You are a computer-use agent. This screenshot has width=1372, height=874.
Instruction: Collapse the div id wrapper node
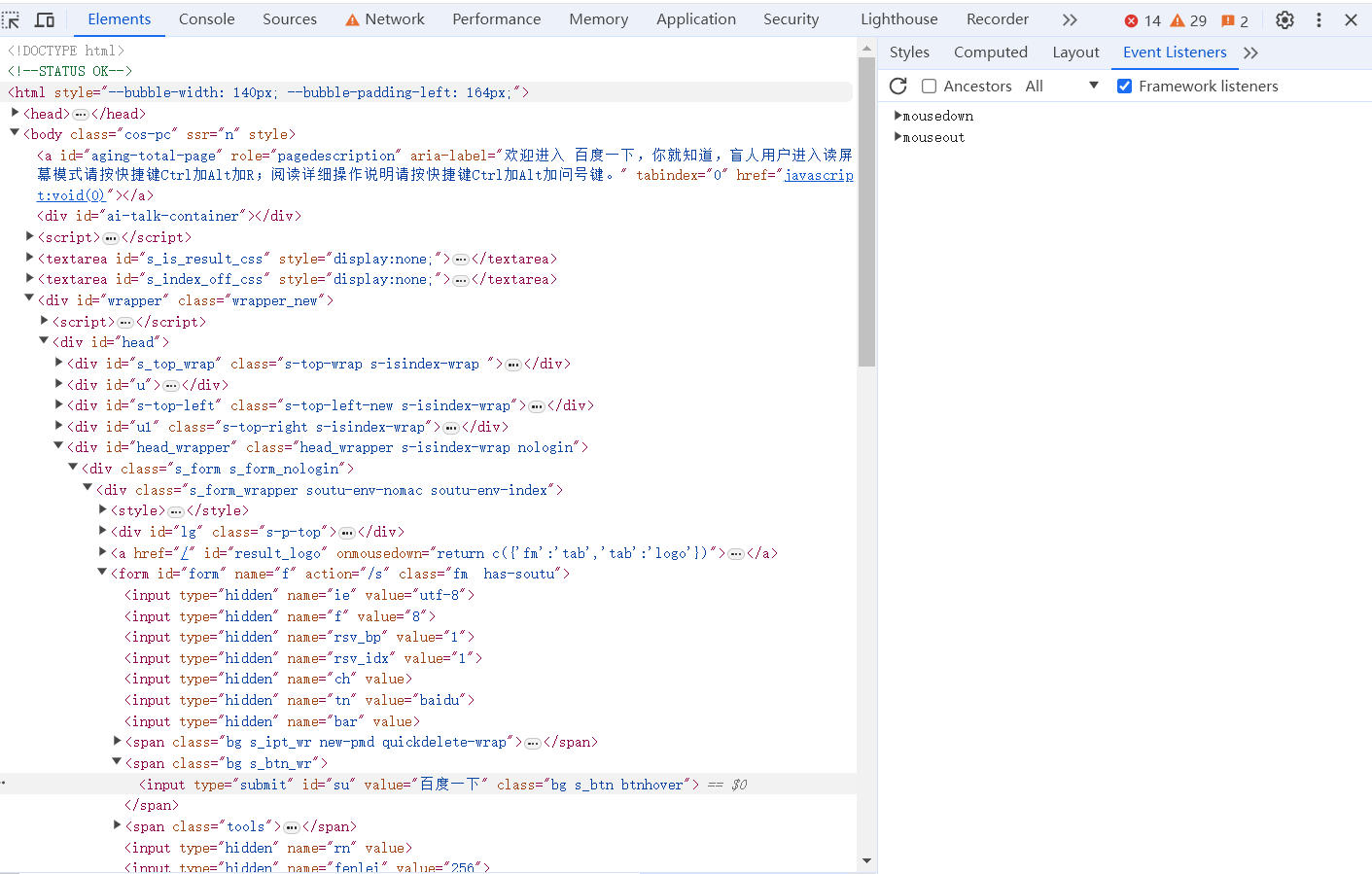[29, 298]
